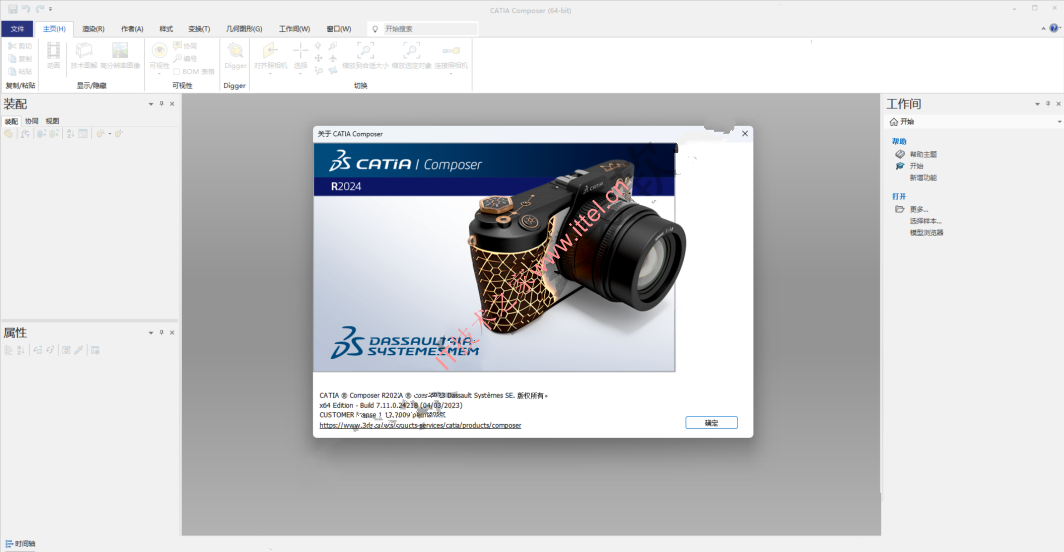Viewport: 1064px width, 552px height.
Task: Expand the 选择 dropdown arrow
Action: pyautogui.click(x=300, y=73)
